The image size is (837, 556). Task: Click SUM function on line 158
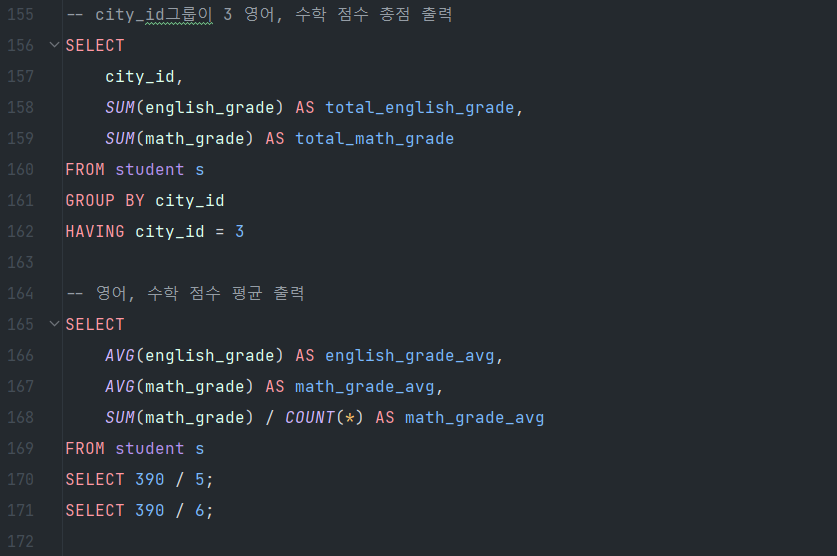120,108
